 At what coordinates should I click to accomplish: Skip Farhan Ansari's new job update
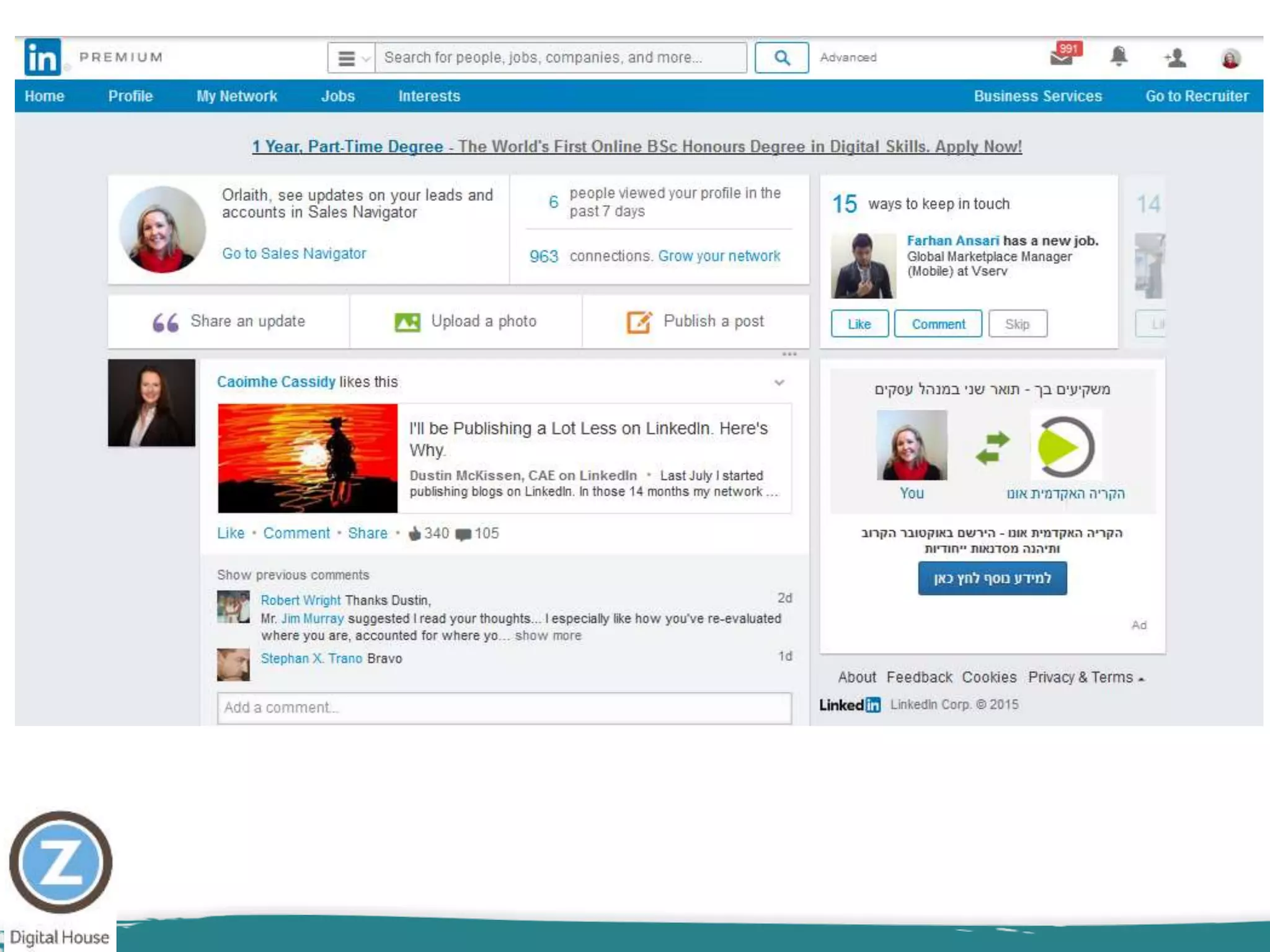tap(1017, 324)
